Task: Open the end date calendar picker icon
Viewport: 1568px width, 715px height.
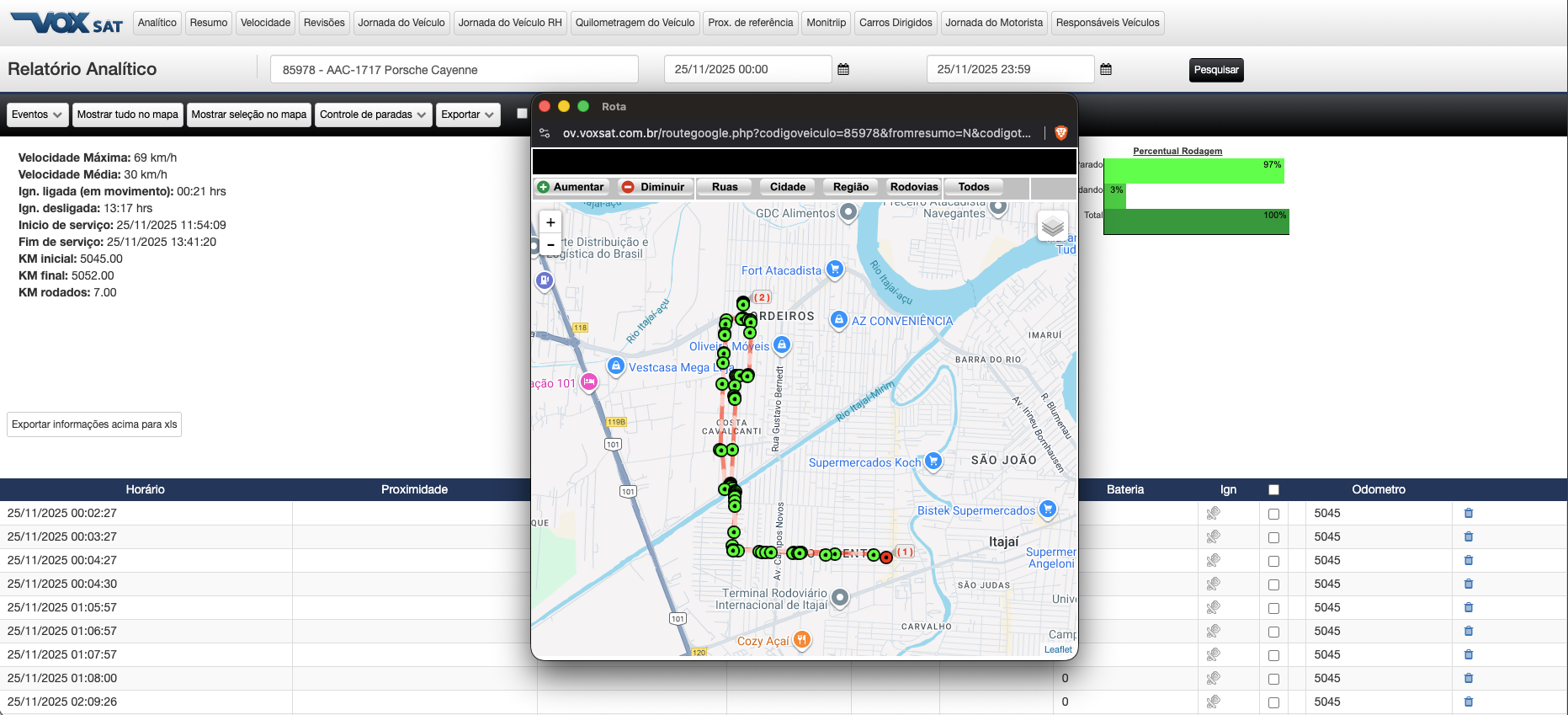Action: 1106,70
